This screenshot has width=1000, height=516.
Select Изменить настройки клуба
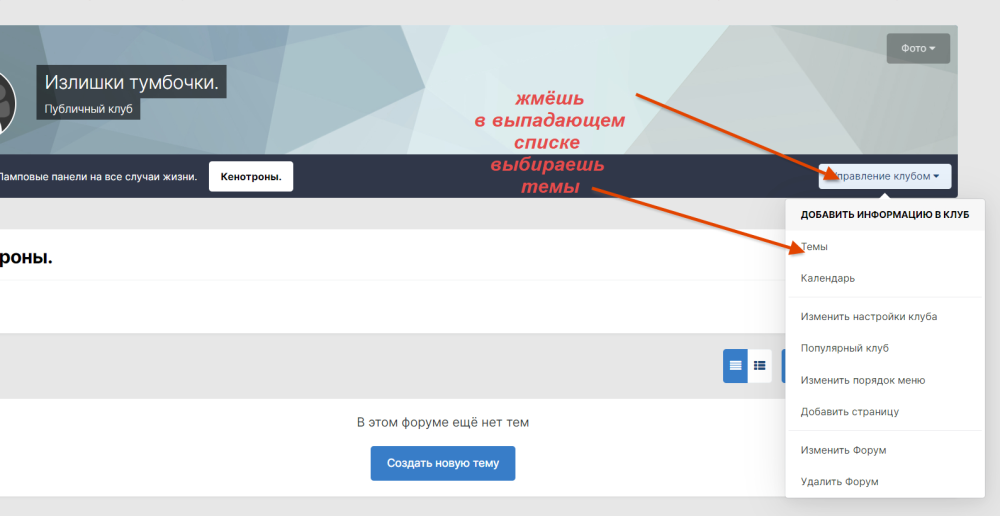(x=868, y=317)
